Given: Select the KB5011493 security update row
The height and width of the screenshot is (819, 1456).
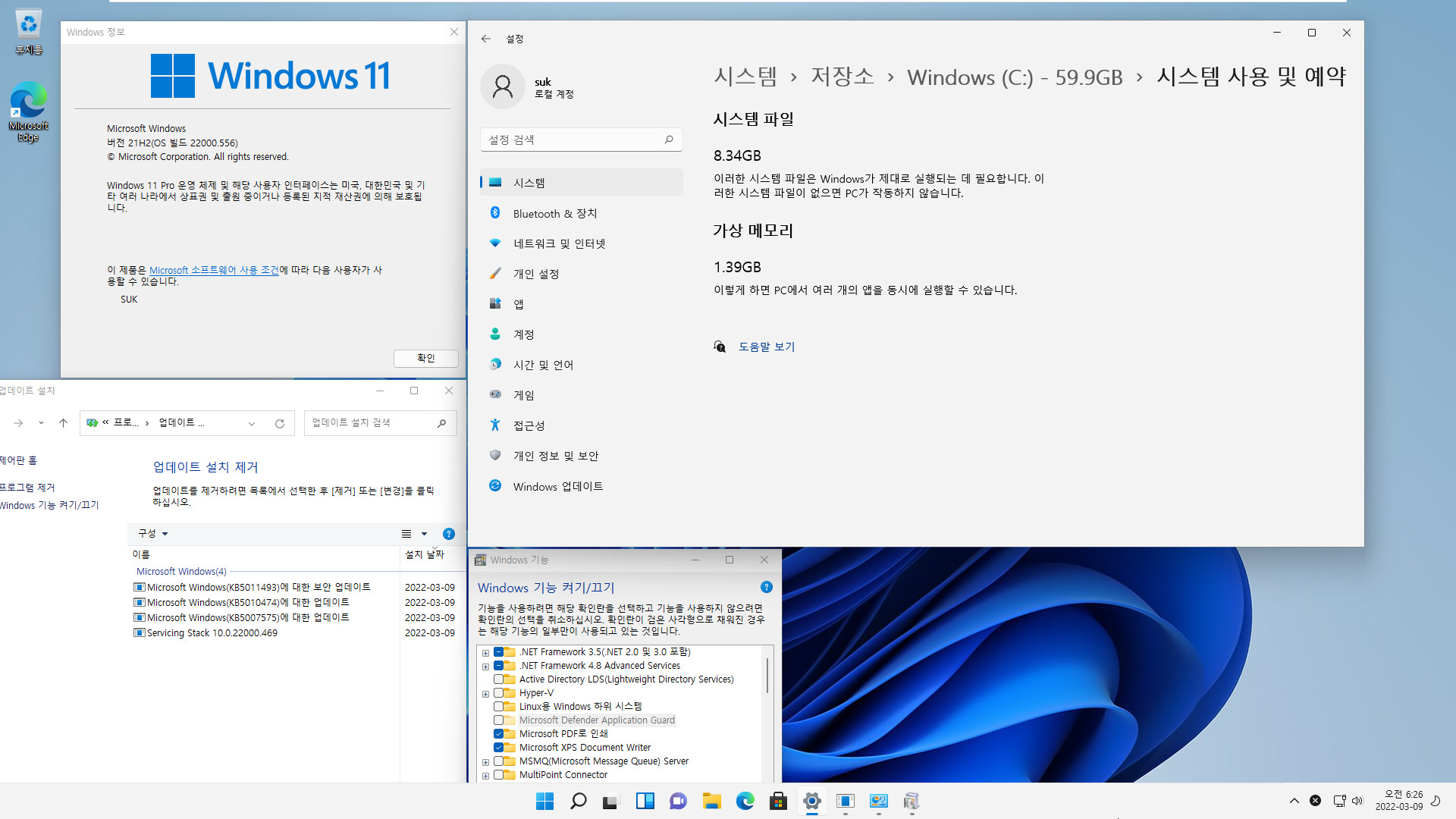Looking at the screenshot, I should pos(294,587).
